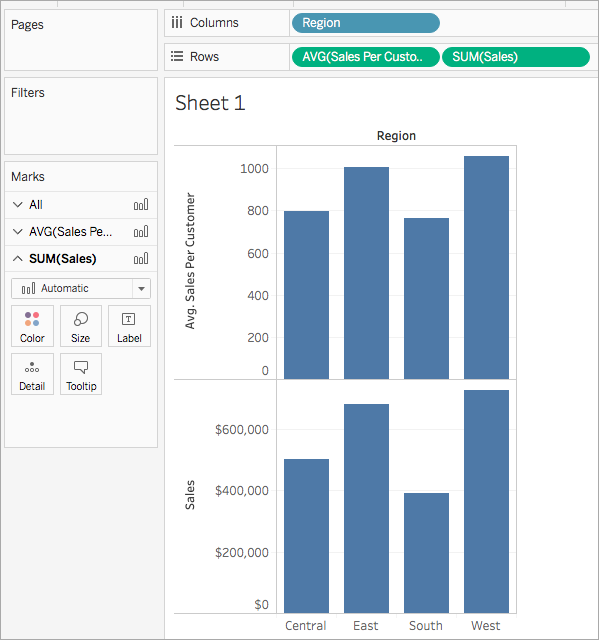
Task: Click the Rows shelf icon
Action: coord(177,56)
